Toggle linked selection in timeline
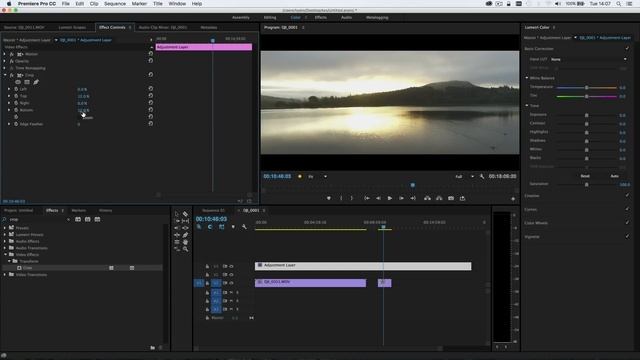The image size is (640, 360). click(x=222, y=227)
